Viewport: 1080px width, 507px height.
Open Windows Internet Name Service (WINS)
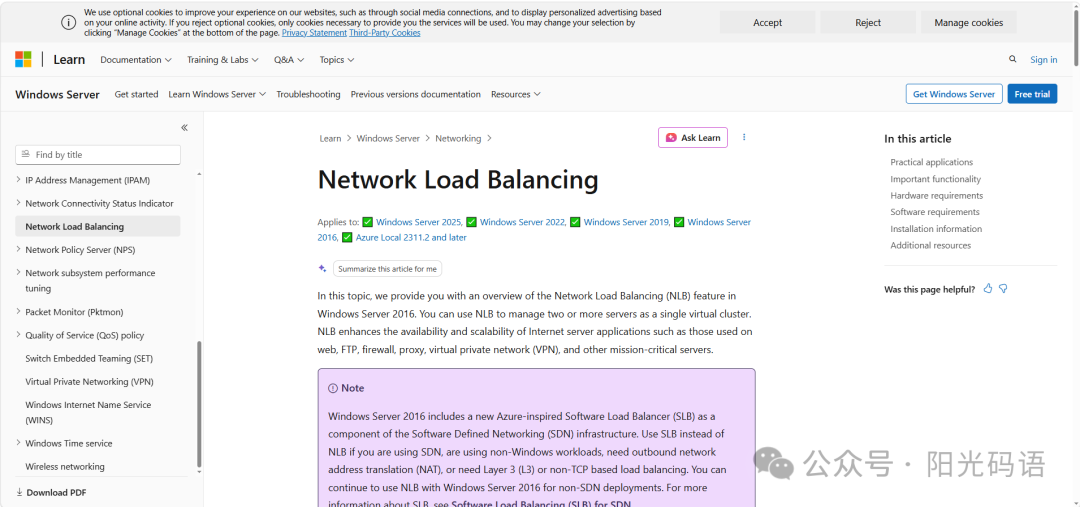coord(88,412)
